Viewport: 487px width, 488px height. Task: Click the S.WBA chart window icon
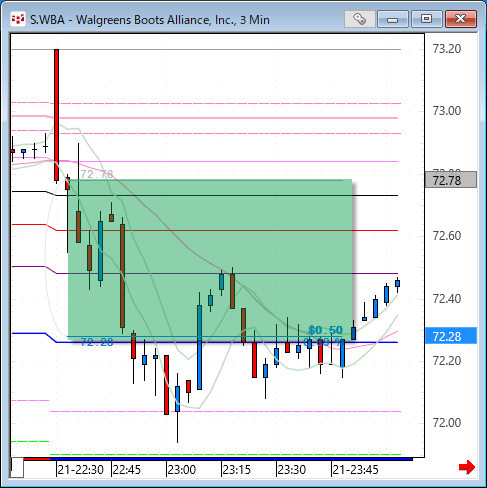18,19
